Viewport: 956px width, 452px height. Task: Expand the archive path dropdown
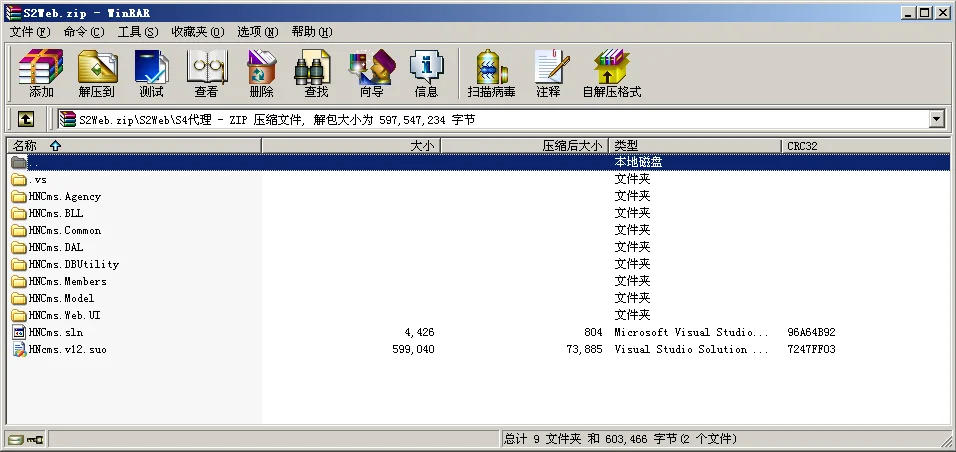(x=936, y=119)
